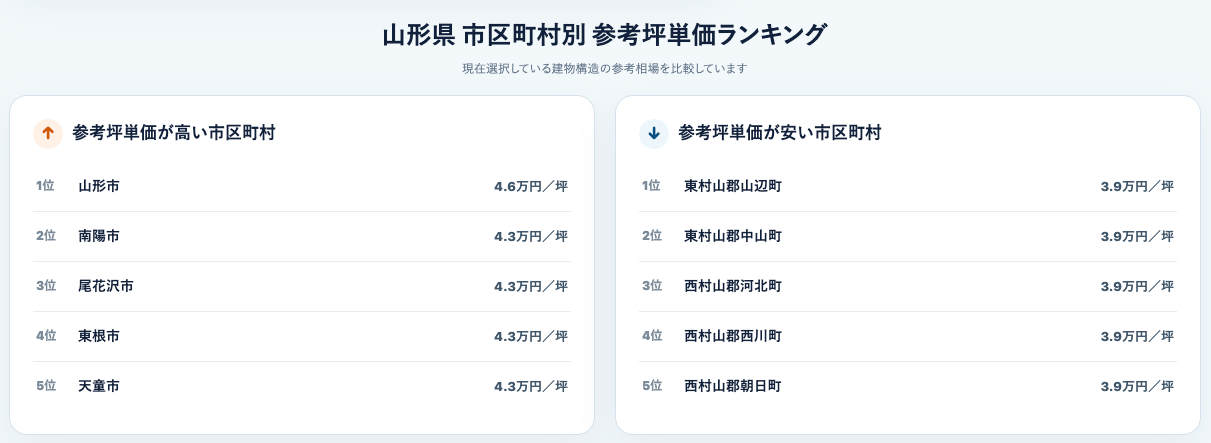The image size is (1211, 443).
Task: Select 南陽市 in the high ranking
Action: pyautogui.click(x=302, y=236)
